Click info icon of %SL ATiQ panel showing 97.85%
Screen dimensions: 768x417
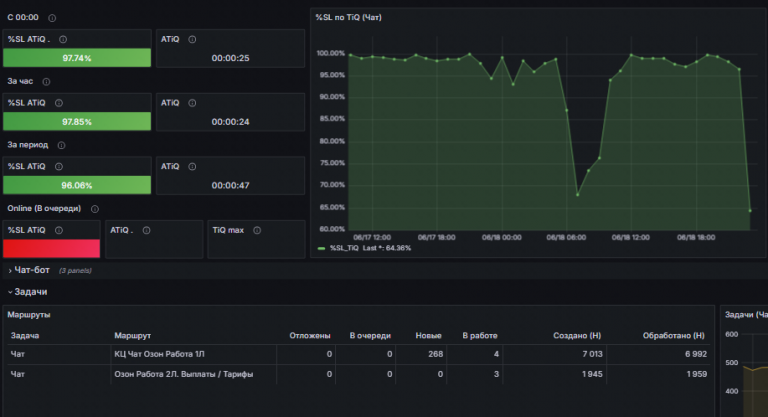(x=59, y=103)
